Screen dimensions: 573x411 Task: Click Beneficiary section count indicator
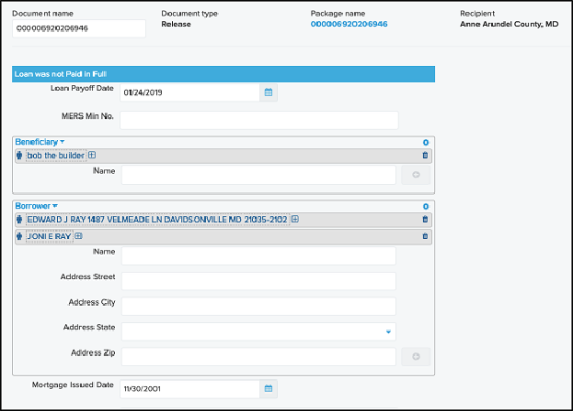tap(426, 142)
